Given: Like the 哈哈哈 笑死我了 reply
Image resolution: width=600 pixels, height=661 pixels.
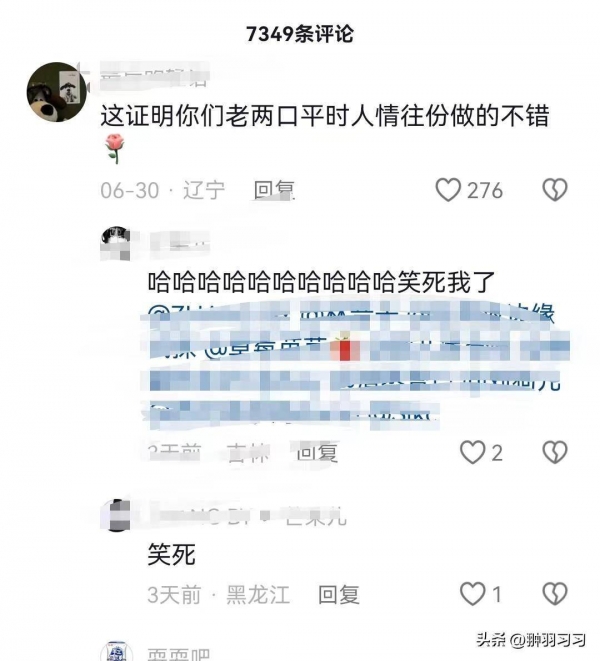Looking at the screenshot, I should tap(472, 452).
